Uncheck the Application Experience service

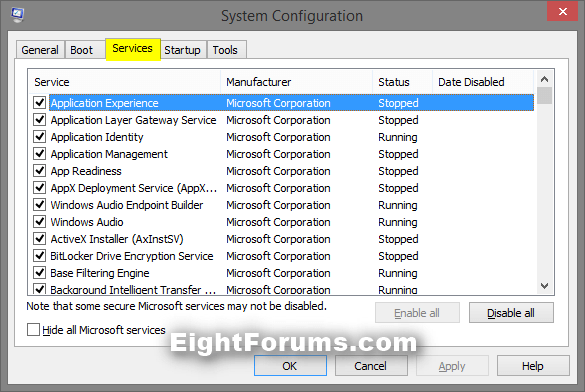tap(40, 103)
